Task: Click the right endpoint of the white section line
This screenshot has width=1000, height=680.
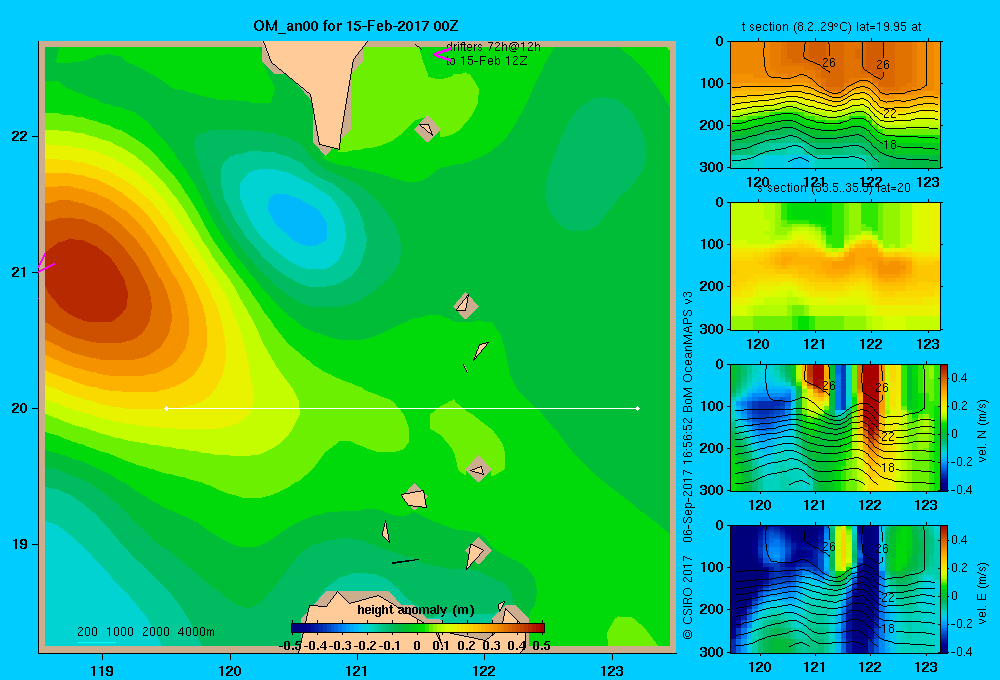Action: click(x=638, y=408)
